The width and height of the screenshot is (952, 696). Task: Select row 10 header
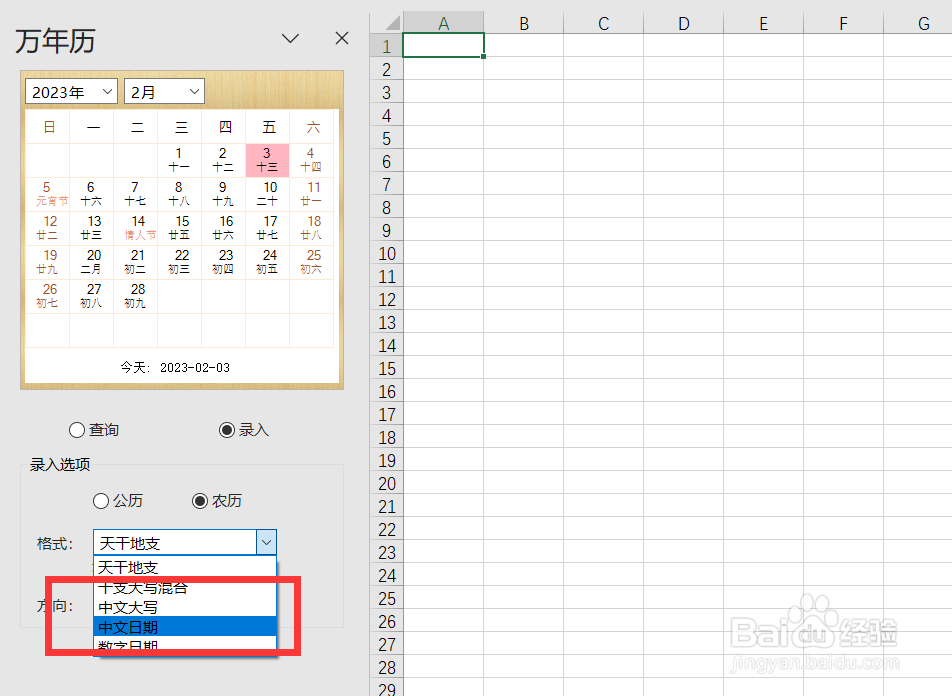coord(387,253)
